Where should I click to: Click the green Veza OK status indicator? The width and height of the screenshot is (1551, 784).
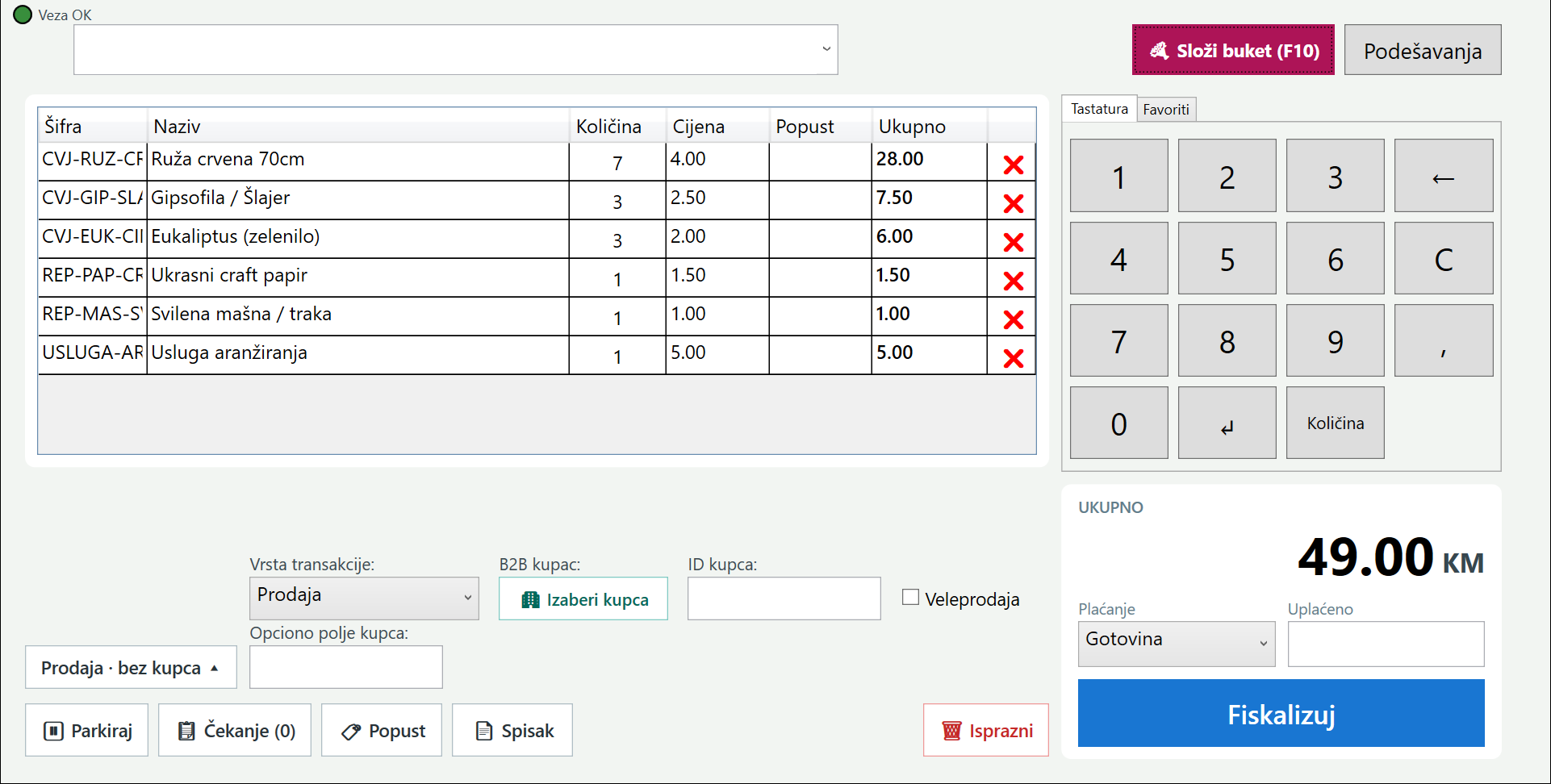point(23,15)
